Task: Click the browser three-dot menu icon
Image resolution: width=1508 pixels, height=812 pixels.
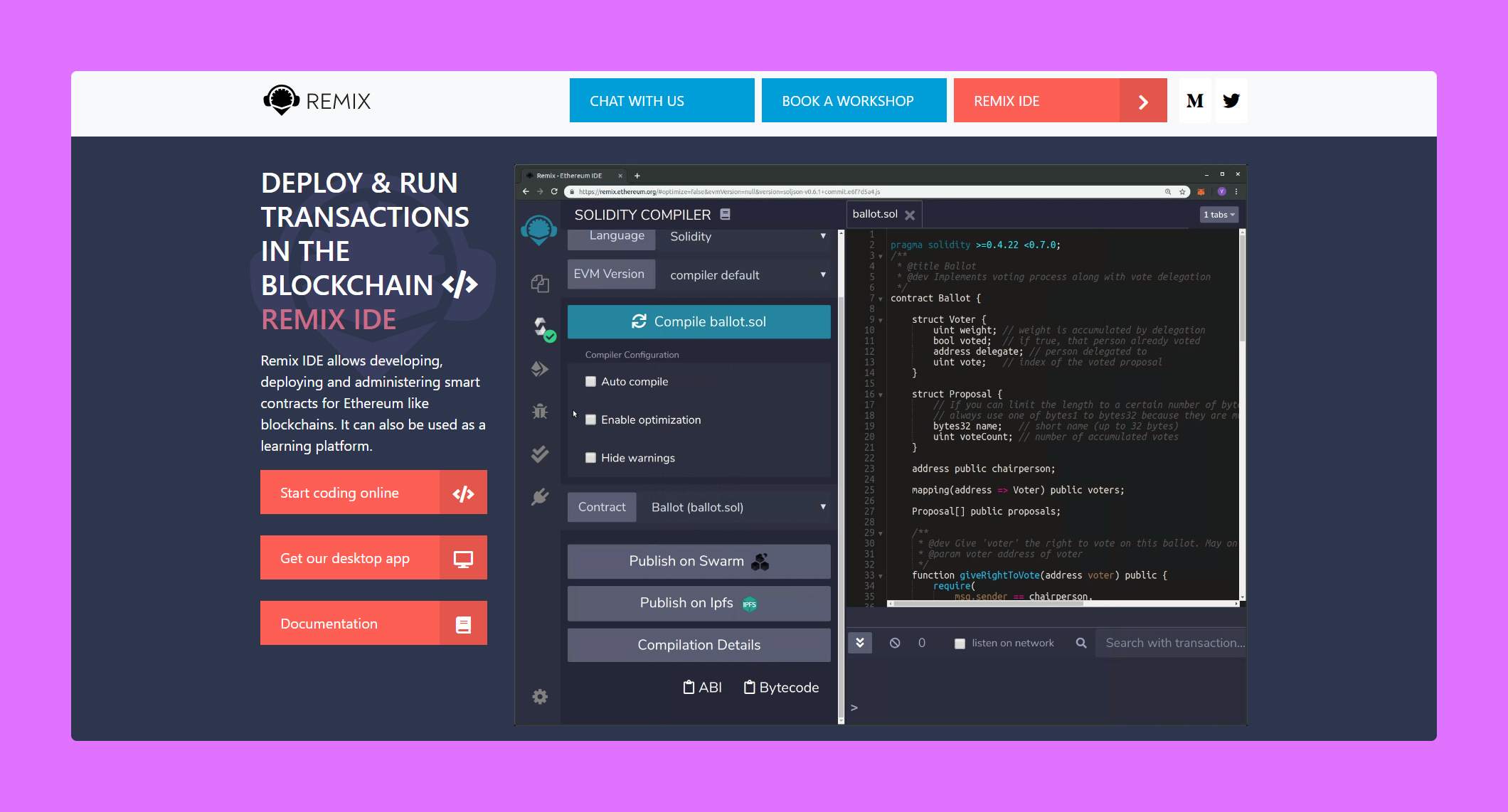Action: [x=1236, y=191]
